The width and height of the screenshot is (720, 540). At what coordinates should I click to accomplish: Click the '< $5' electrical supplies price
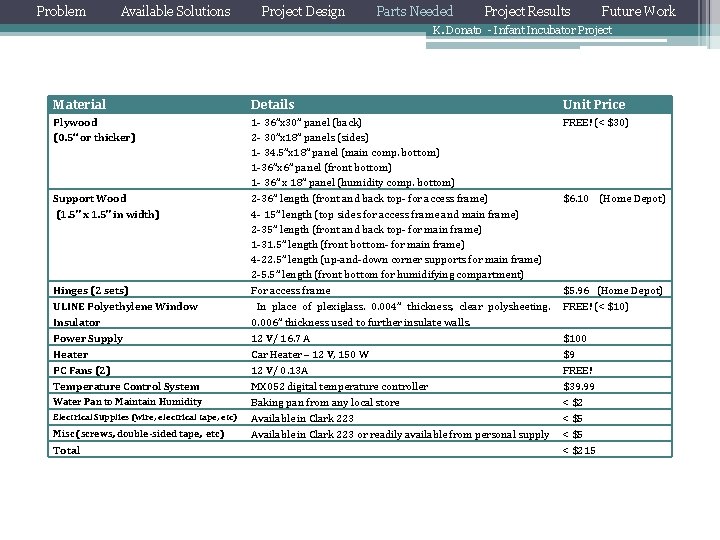(x=573, y=418)
